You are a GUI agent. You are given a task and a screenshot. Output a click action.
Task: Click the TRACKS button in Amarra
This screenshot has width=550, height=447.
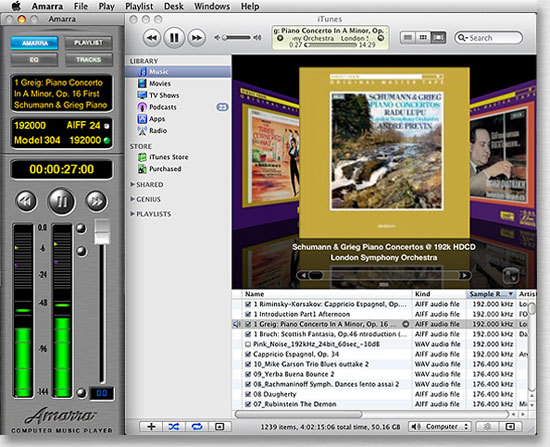(x=88, y=60)
